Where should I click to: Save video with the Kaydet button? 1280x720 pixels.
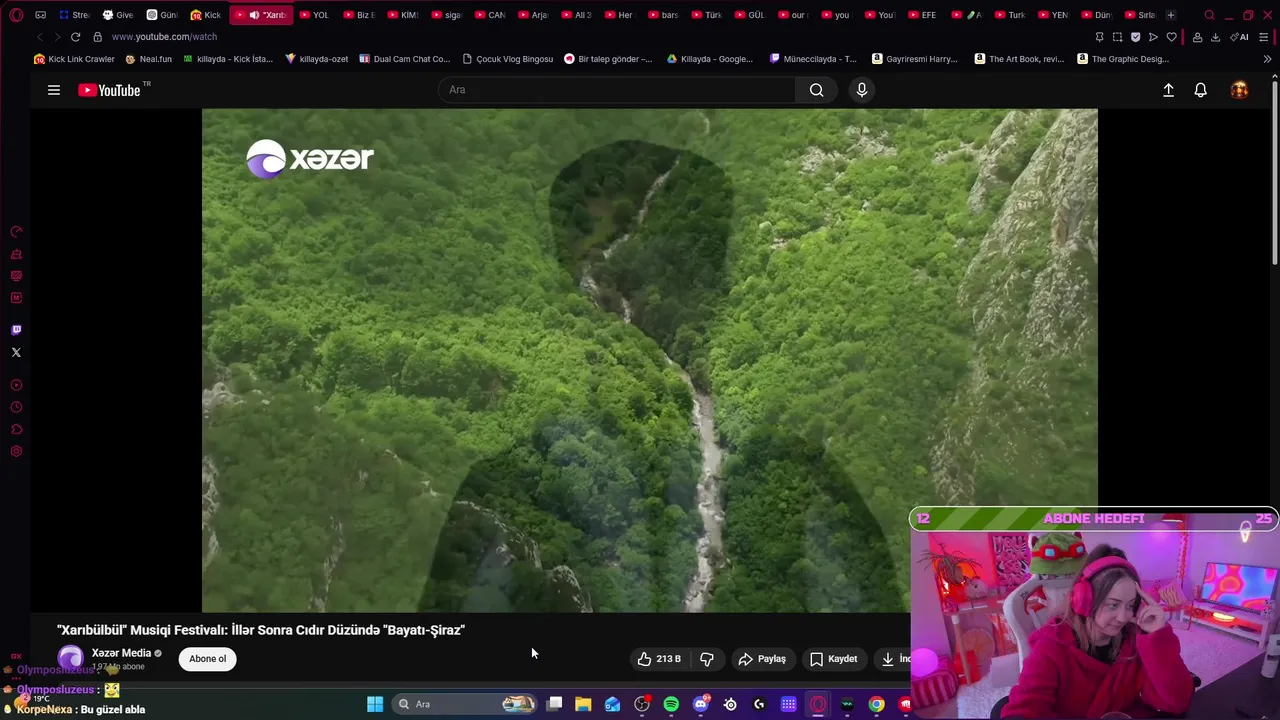833,659
